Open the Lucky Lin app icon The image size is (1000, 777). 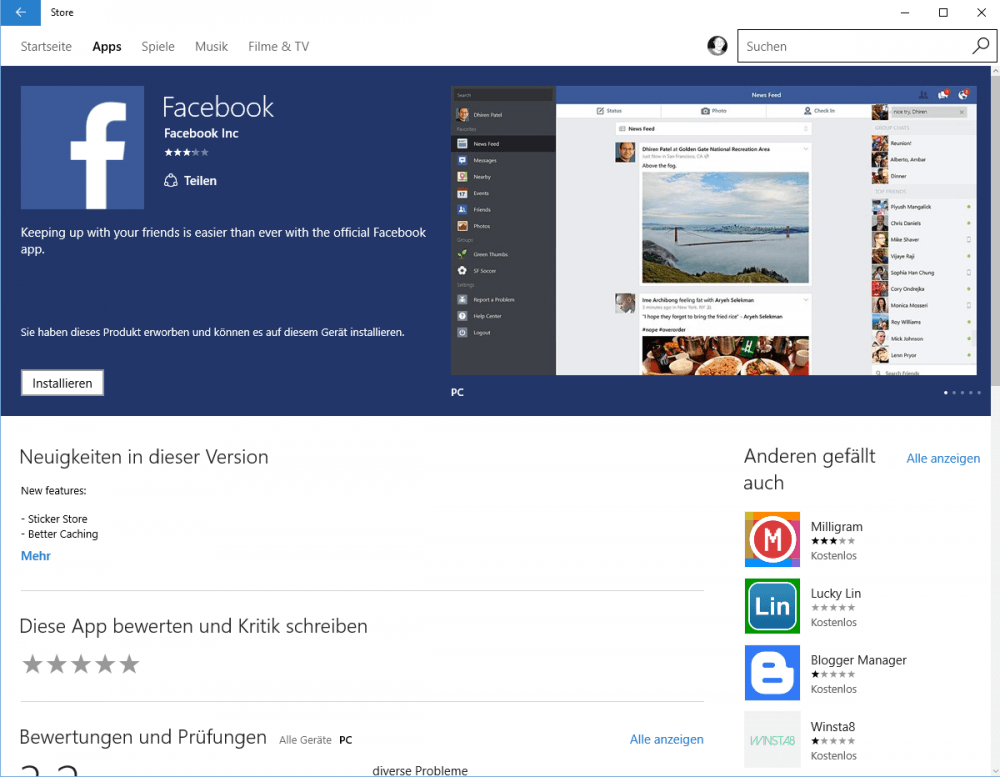pyautogui.click(x=772, y=605)
